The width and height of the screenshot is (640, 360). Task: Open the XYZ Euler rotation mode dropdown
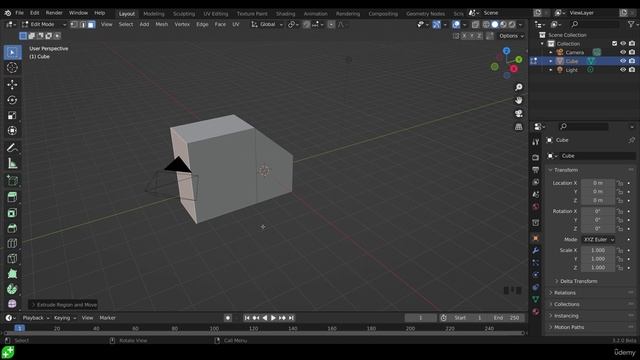598,240
